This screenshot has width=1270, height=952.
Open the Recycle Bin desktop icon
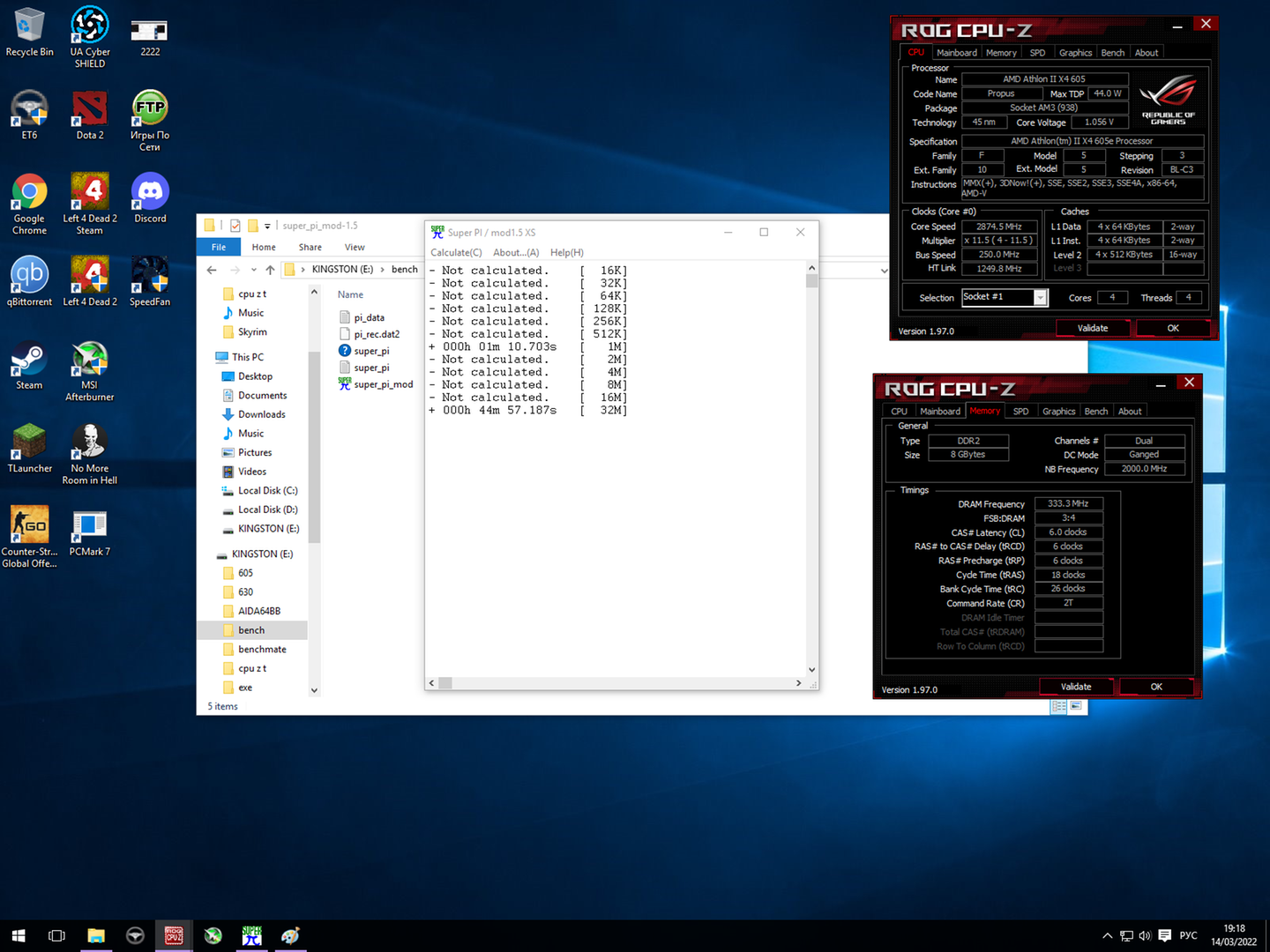[x=29, y=33]
